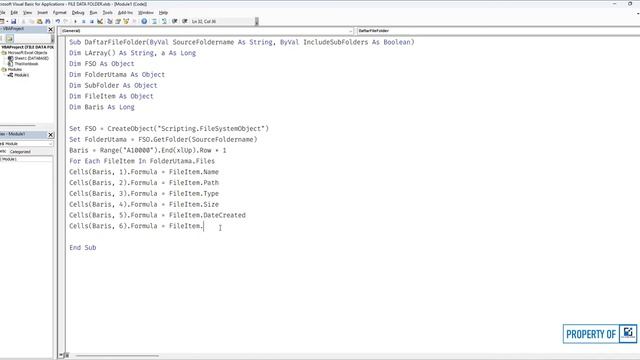Open the Properties Window toolbar icon
Viewport: 640px width, 360px height.
pos(118,21)
